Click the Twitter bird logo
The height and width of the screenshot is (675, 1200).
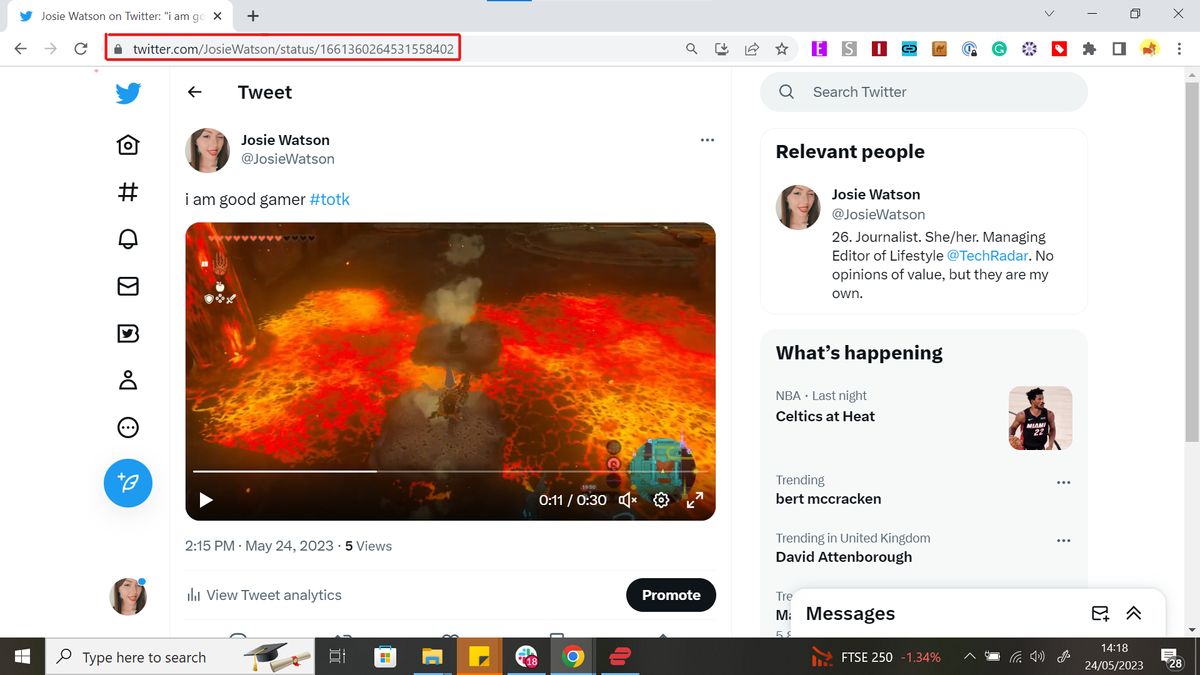coord(128,92)
